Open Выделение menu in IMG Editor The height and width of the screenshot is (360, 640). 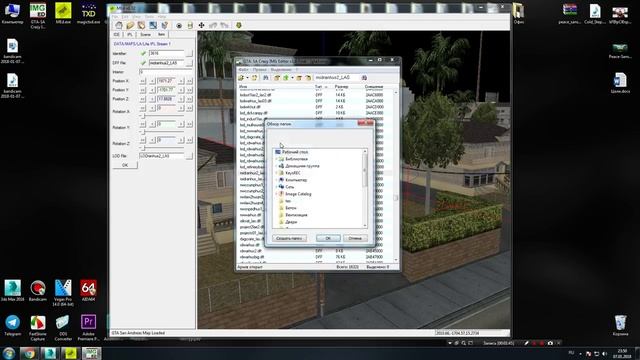tap(281, 69)
